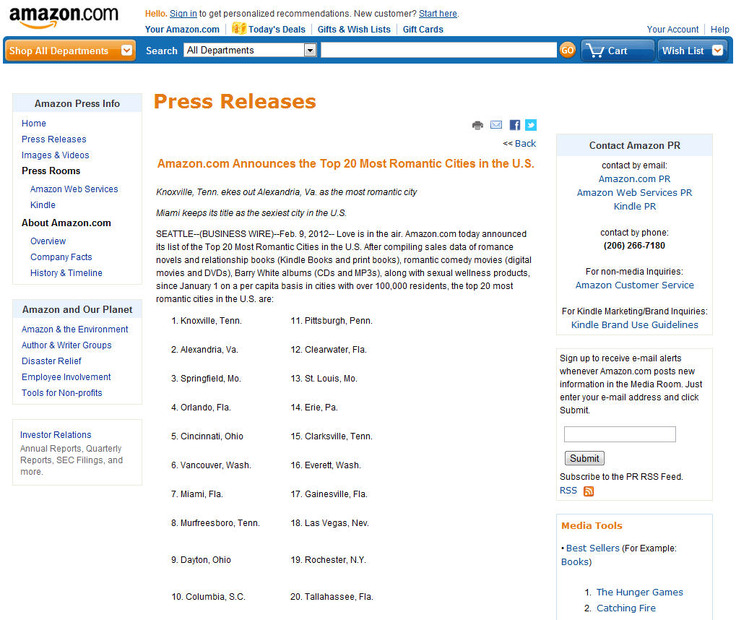The height and width of the screenshot is (620, 736).
Task: Click the press release headline about Romantic Cities
Action: pyautogui.click(x=345, y=163)
